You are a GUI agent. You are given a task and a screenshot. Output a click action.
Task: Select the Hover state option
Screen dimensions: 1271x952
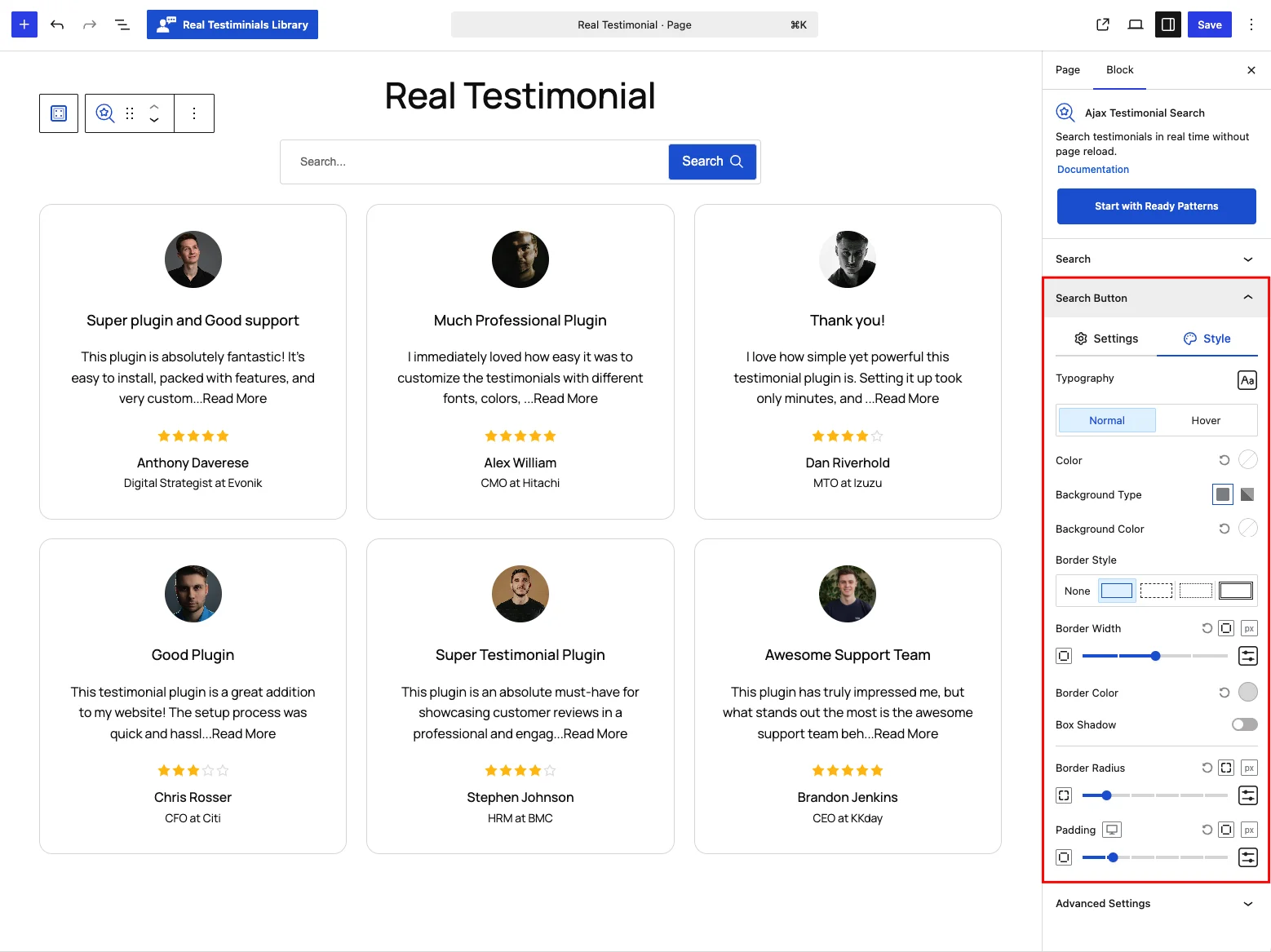pyautogui.click(x=1206, y=420)
